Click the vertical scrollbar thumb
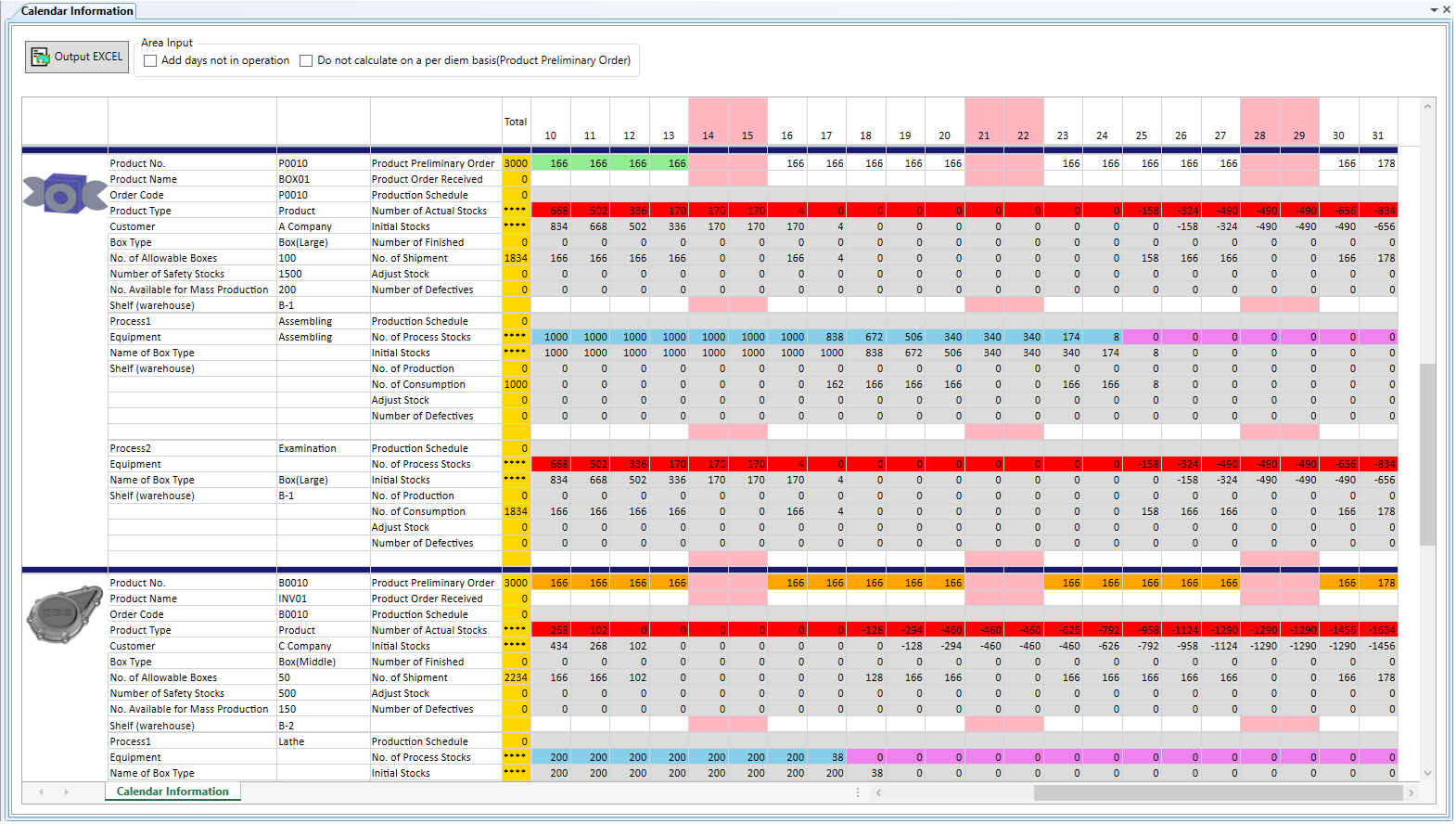 [1427, 455]
